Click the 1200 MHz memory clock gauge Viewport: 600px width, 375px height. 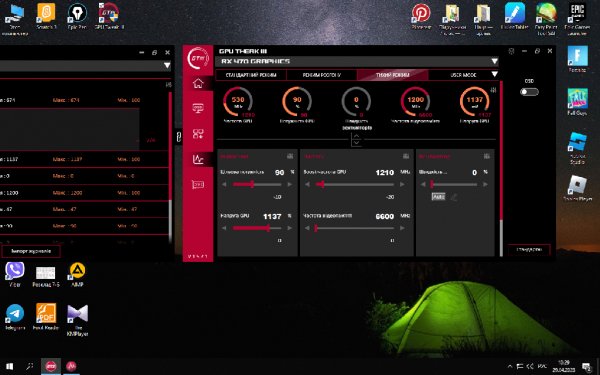[x=415, y=102]
